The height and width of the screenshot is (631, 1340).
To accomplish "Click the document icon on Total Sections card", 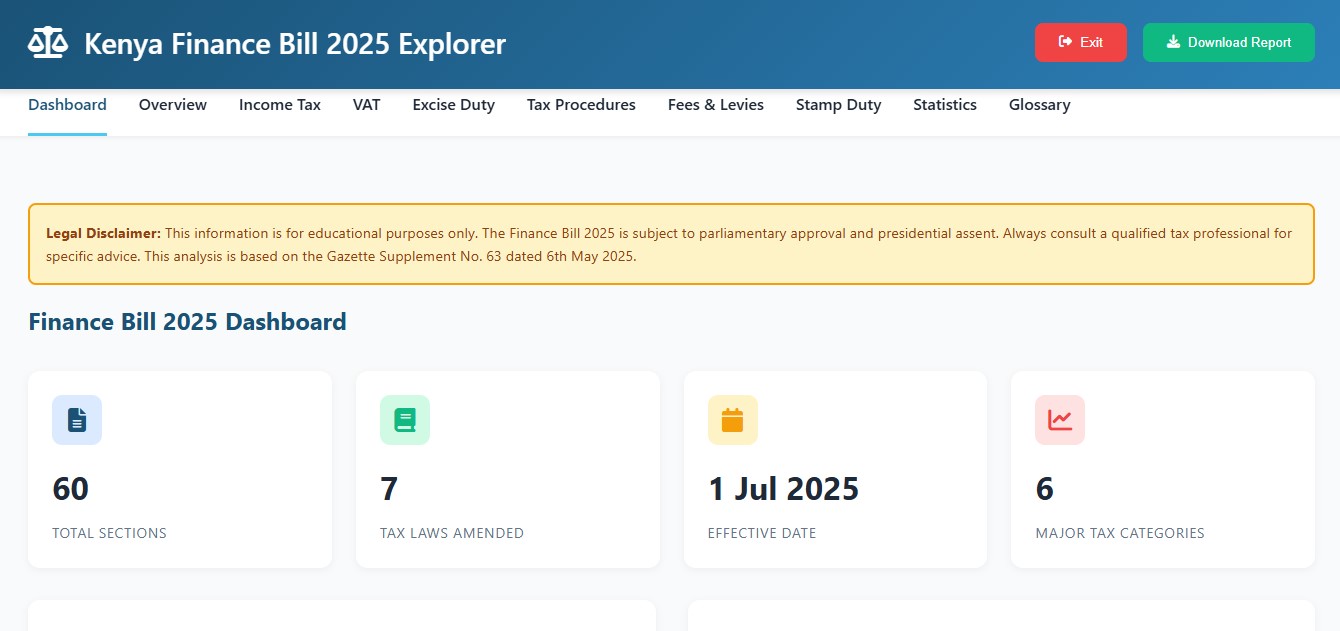I will [x=77, y=420].
